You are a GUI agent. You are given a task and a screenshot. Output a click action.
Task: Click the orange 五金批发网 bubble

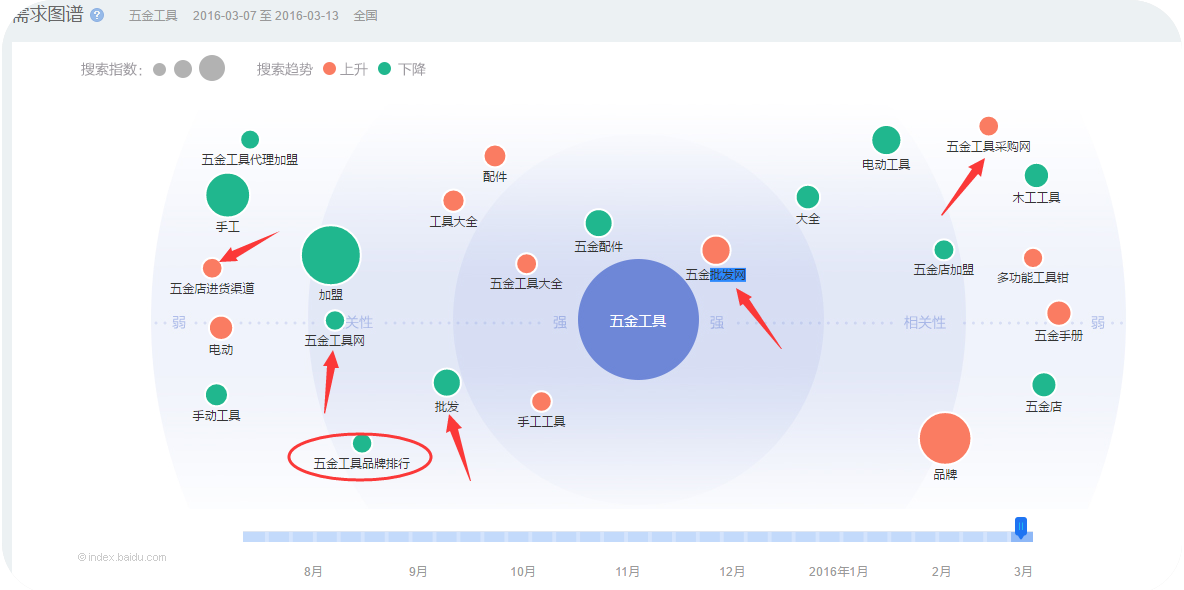pos(715,250)
